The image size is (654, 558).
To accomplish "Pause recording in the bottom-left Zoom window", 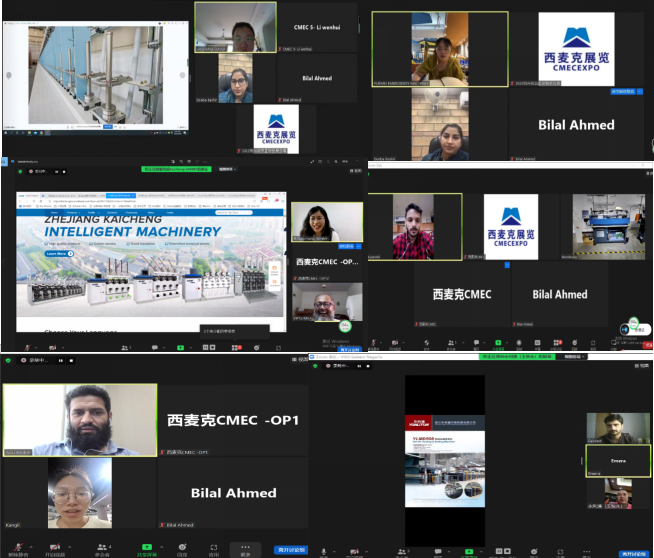I will pyautogui.click(x=61, y=360).
